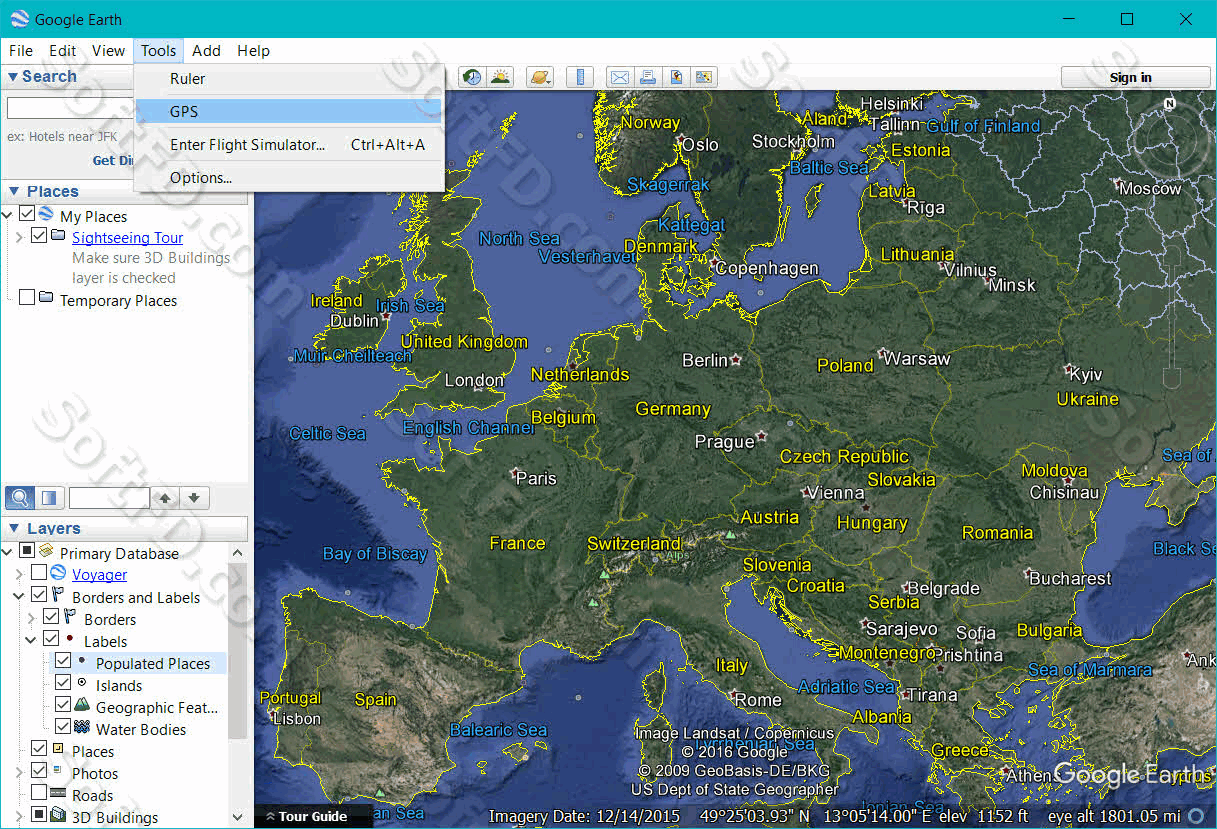Click the print toolbar icon
The width and height of the screenshot is (1217, 829).
[648, 77]
